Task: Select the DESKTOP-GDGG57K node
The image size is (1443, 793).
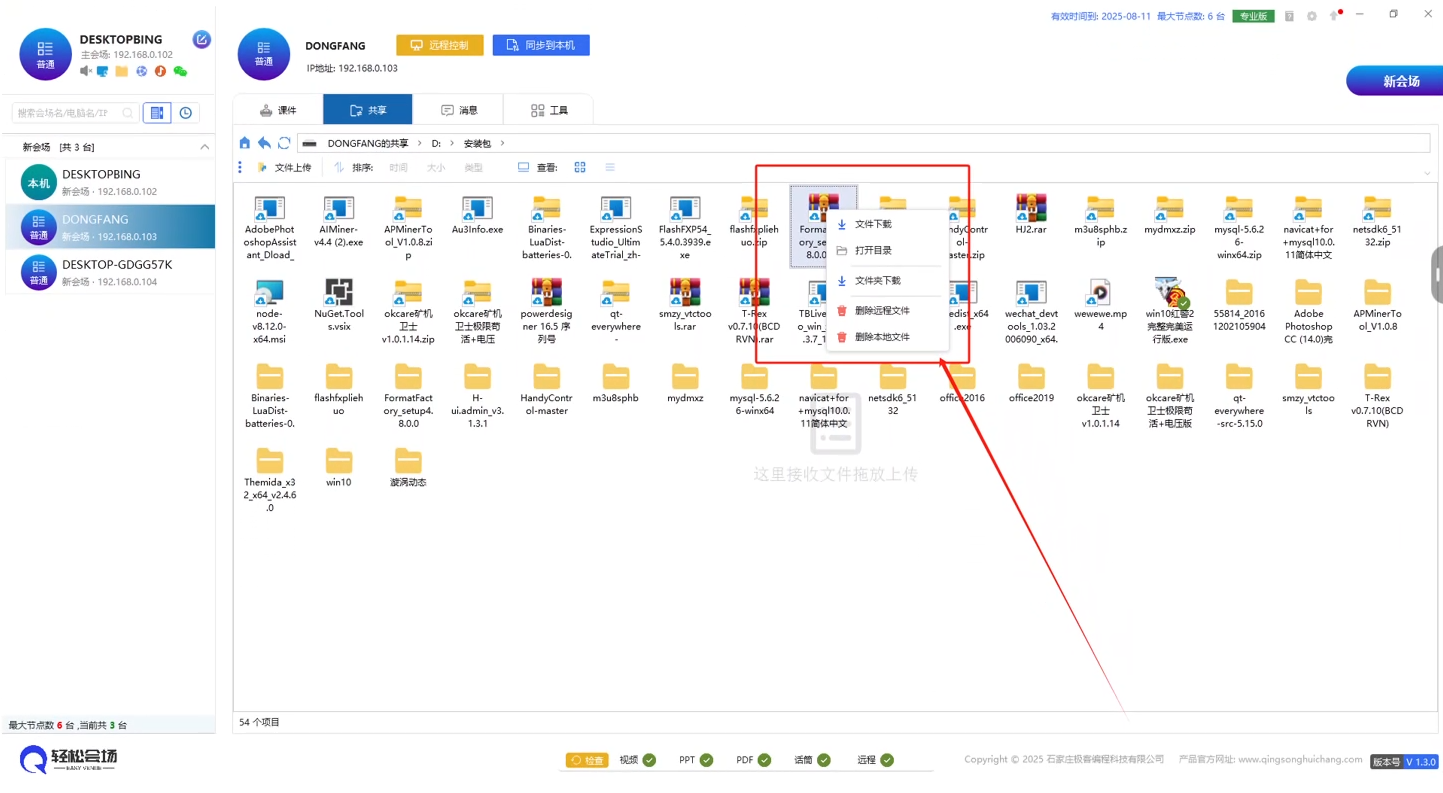Action: (x=110, y=272)
